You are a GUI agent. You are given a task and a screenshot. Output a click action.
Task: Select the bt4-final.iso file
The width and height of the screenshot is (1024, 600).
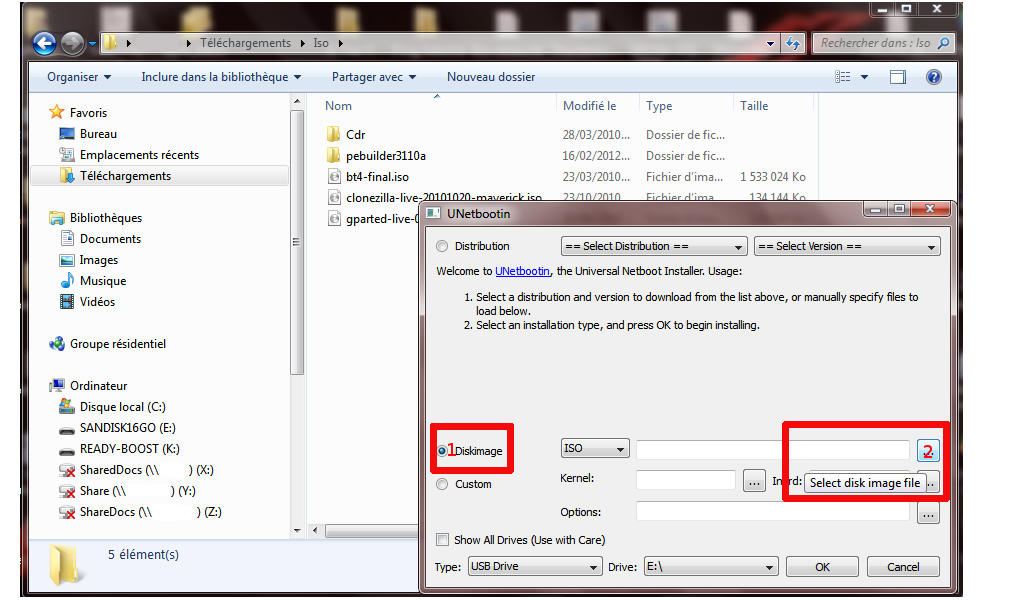coord(376,176)
